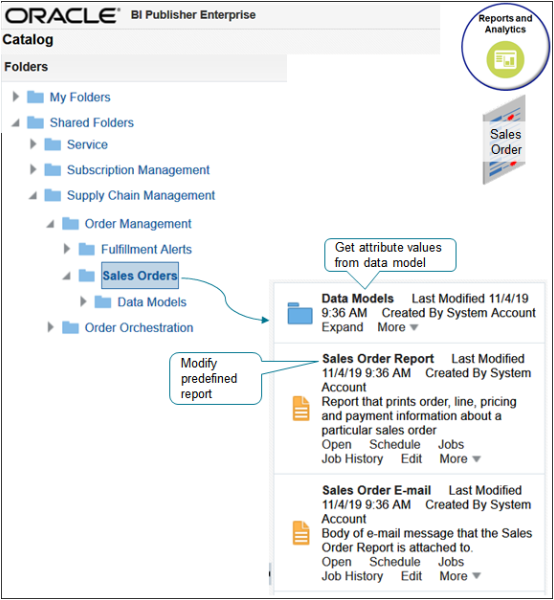Open the Sales Order Report
554x600 pixels.
click(336, 444)
